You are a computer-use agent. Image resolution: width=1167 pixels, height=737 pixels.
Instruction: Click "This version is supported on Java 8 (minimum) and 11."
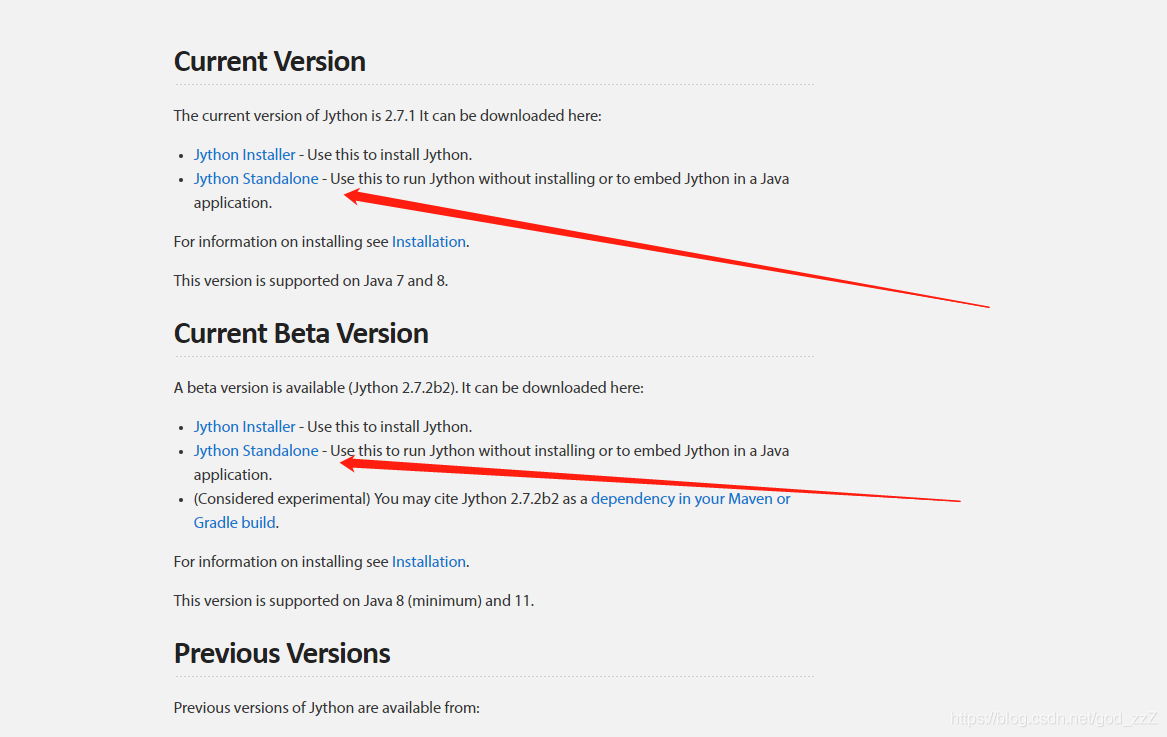354,601
